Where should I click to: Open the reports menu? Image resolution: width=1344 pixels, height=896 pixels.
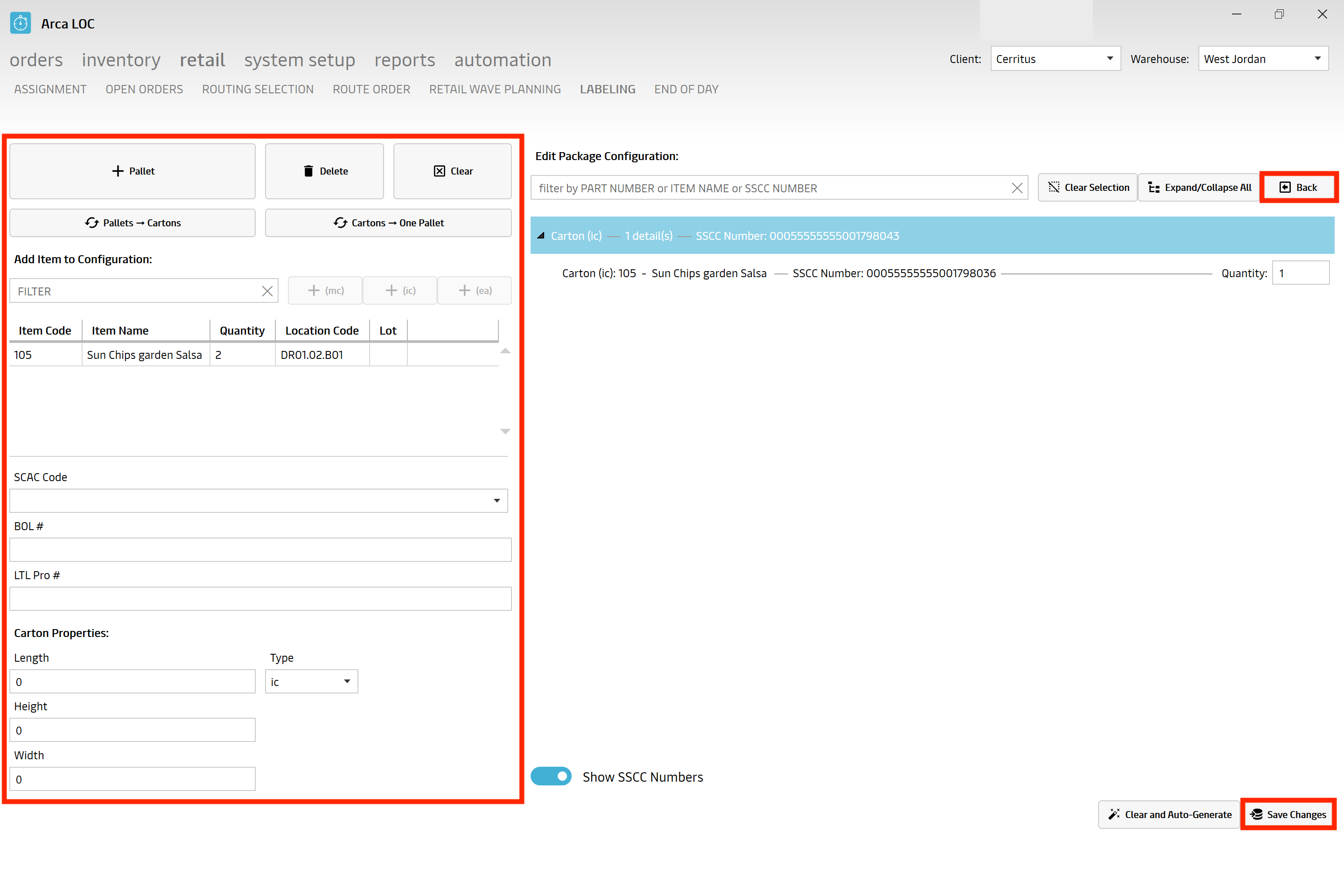click(405, 60)
